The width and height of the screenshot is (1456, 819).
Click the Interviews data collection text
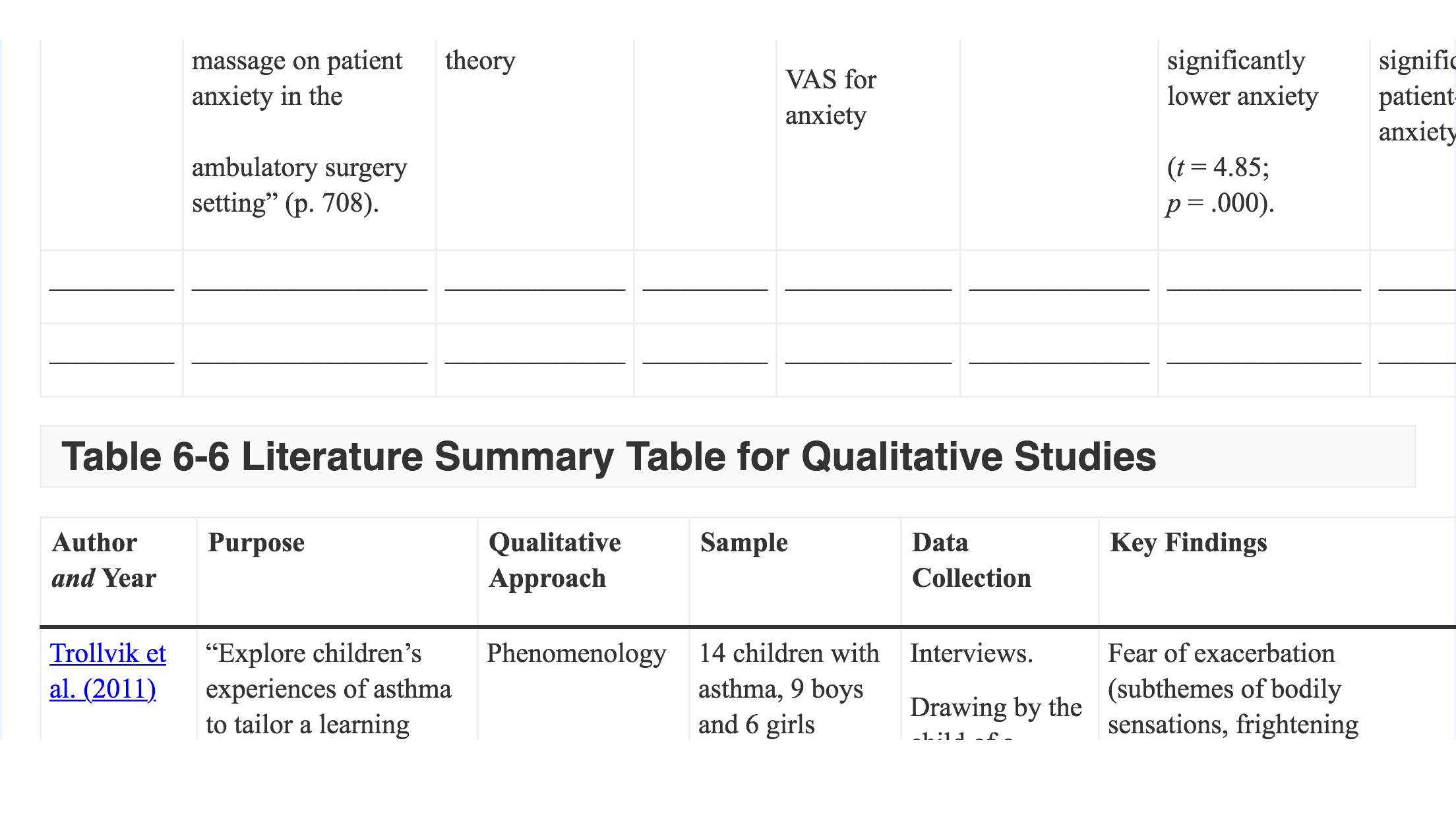(971, 653)
